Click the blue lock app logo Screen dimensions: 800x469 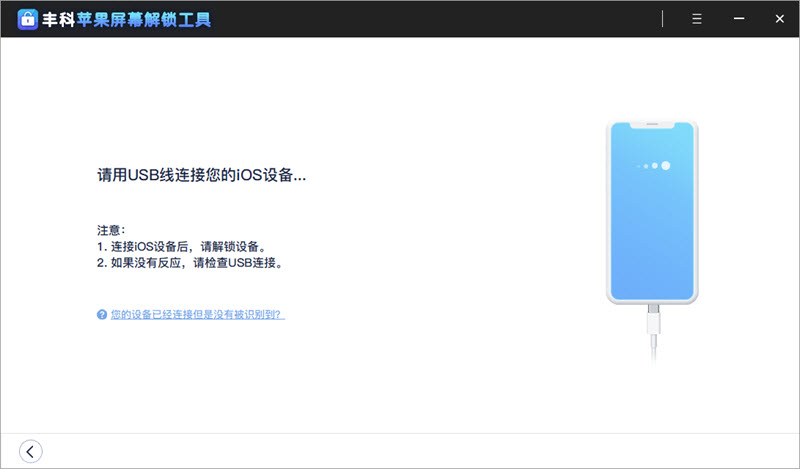pos(28,20)
